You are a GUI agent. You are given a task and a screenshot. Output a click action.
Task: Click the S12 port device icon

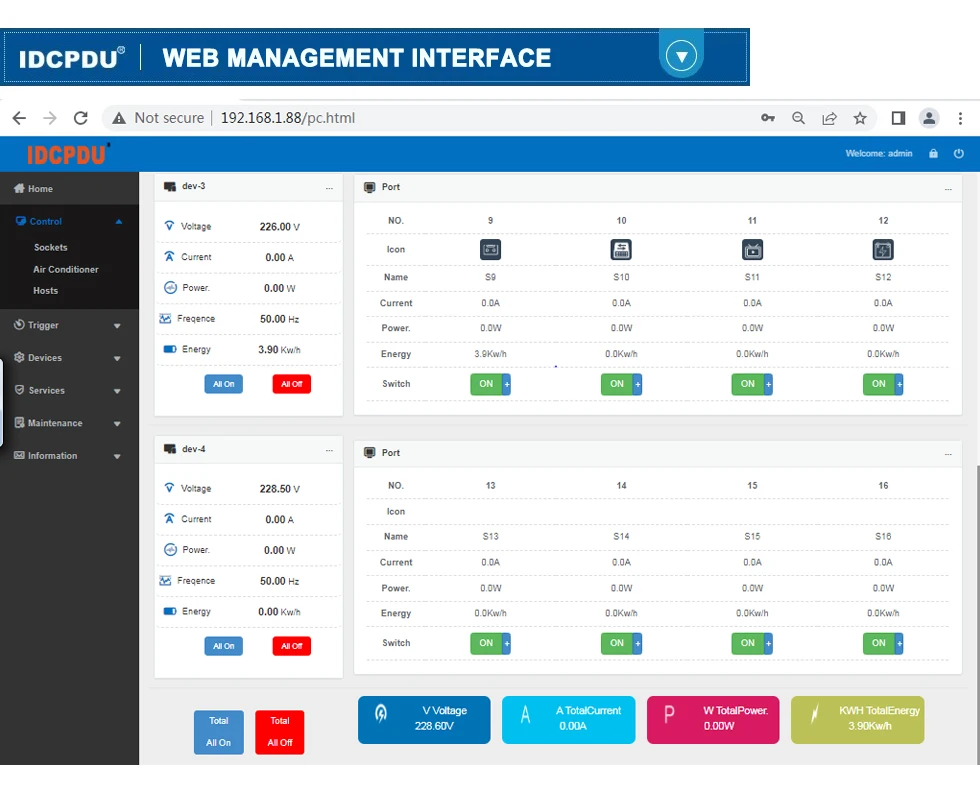coord(883,250)
